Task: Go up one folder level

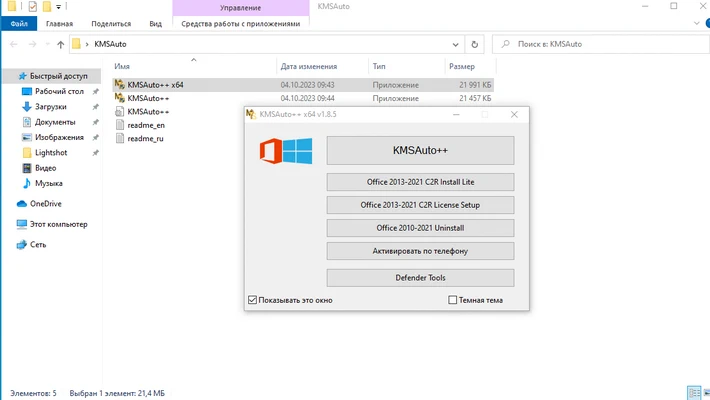Action: click(x=61, y=44)
